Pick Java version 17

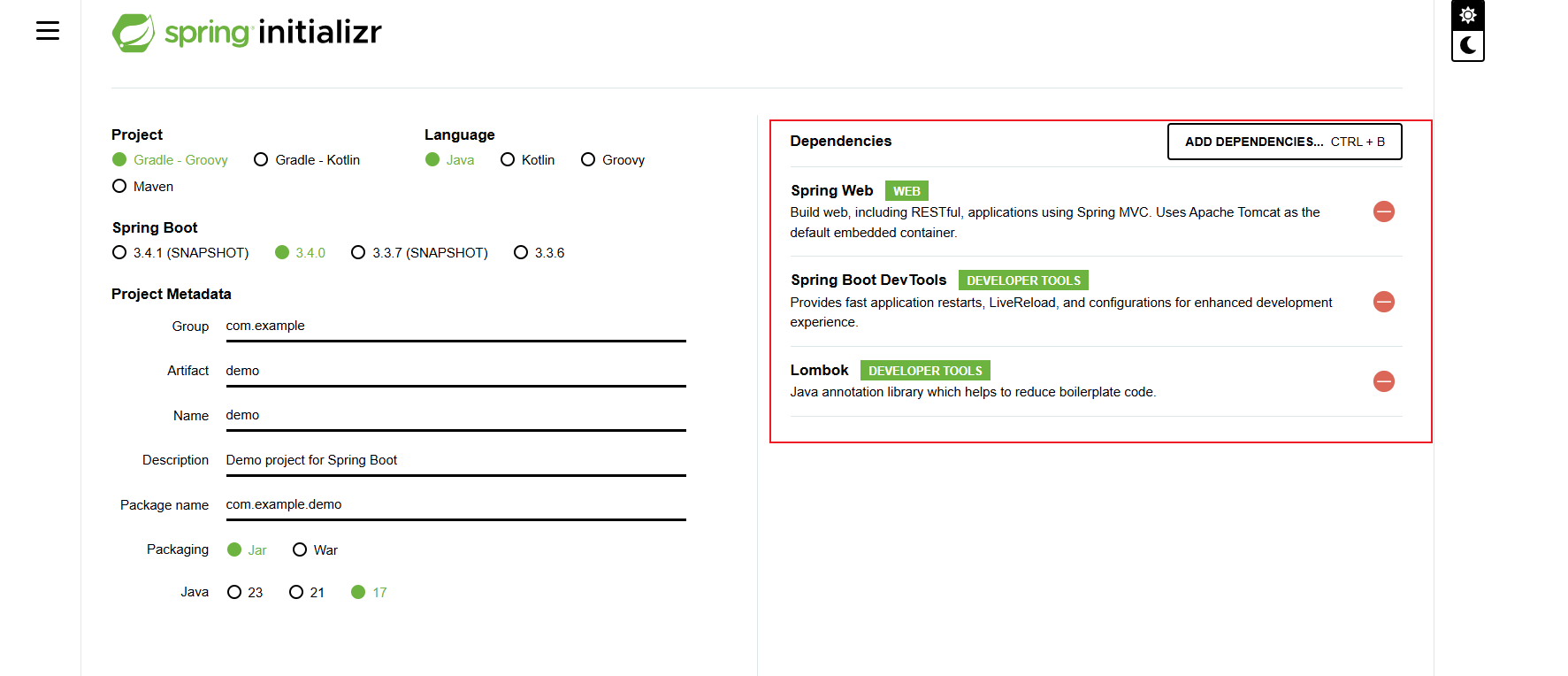coord(369,593)
